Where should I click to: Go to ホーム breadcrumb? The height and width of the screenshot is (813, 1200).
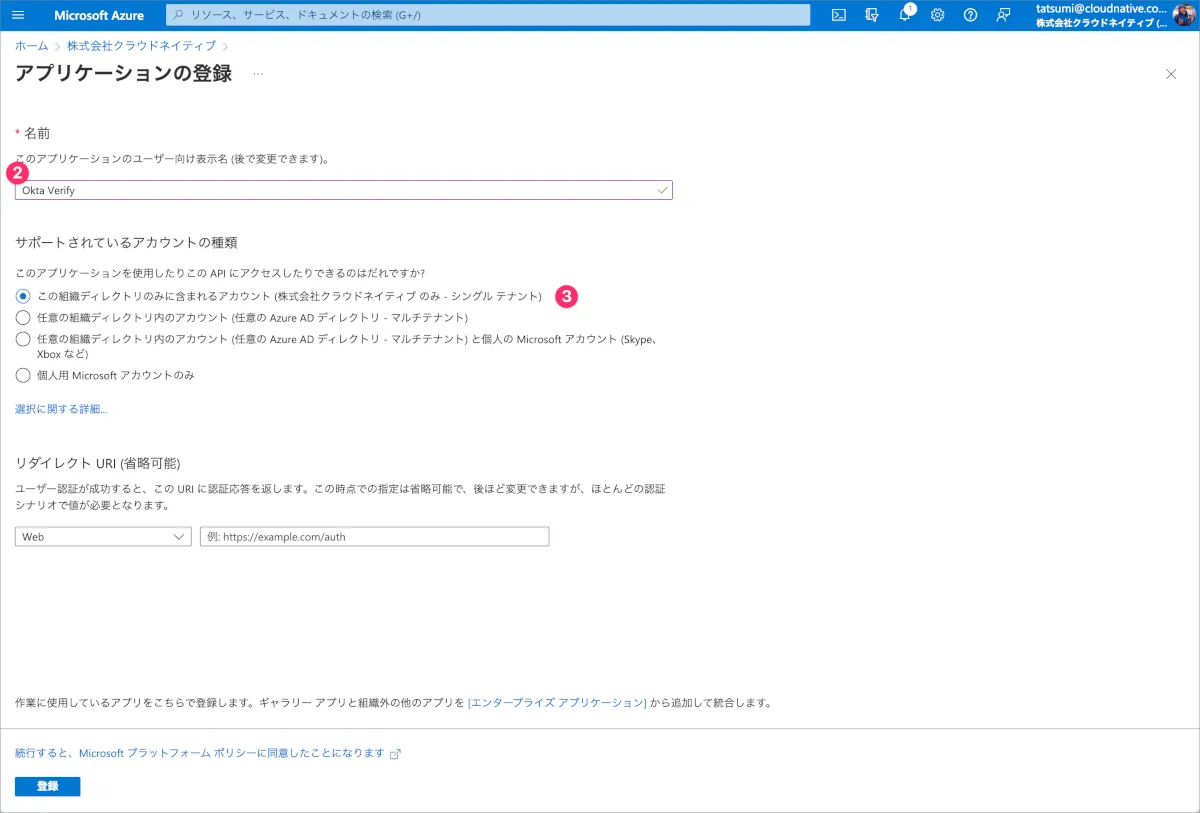point(31,46)
